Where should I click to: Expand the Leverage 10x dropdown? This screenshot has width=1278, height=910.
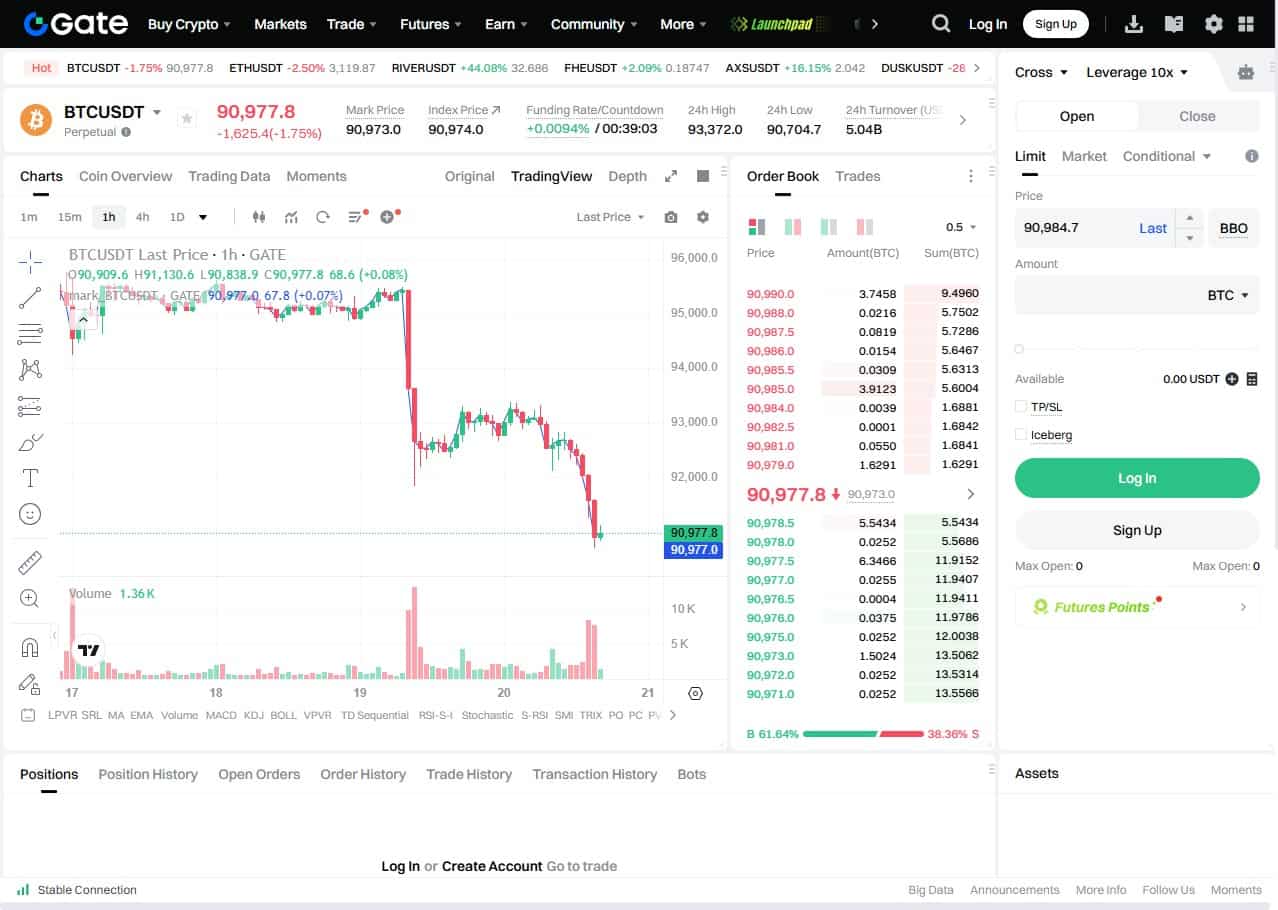[x=1137, y=72]
